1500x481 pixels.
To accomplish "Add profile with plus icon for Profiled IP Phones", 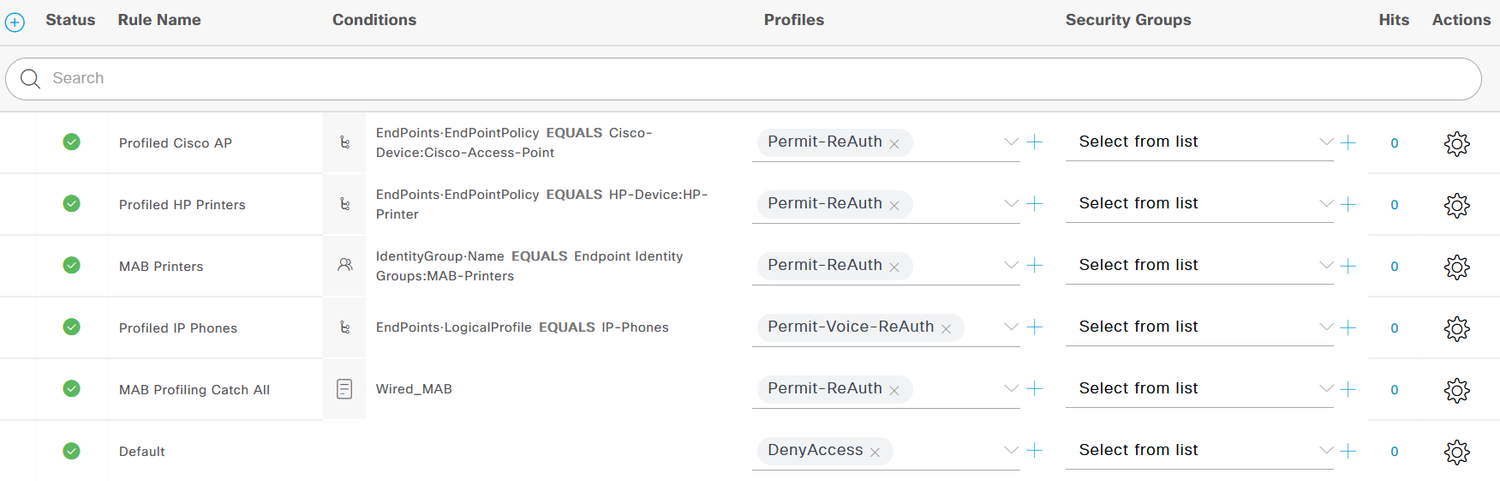I will click(x=1035, y=327).
